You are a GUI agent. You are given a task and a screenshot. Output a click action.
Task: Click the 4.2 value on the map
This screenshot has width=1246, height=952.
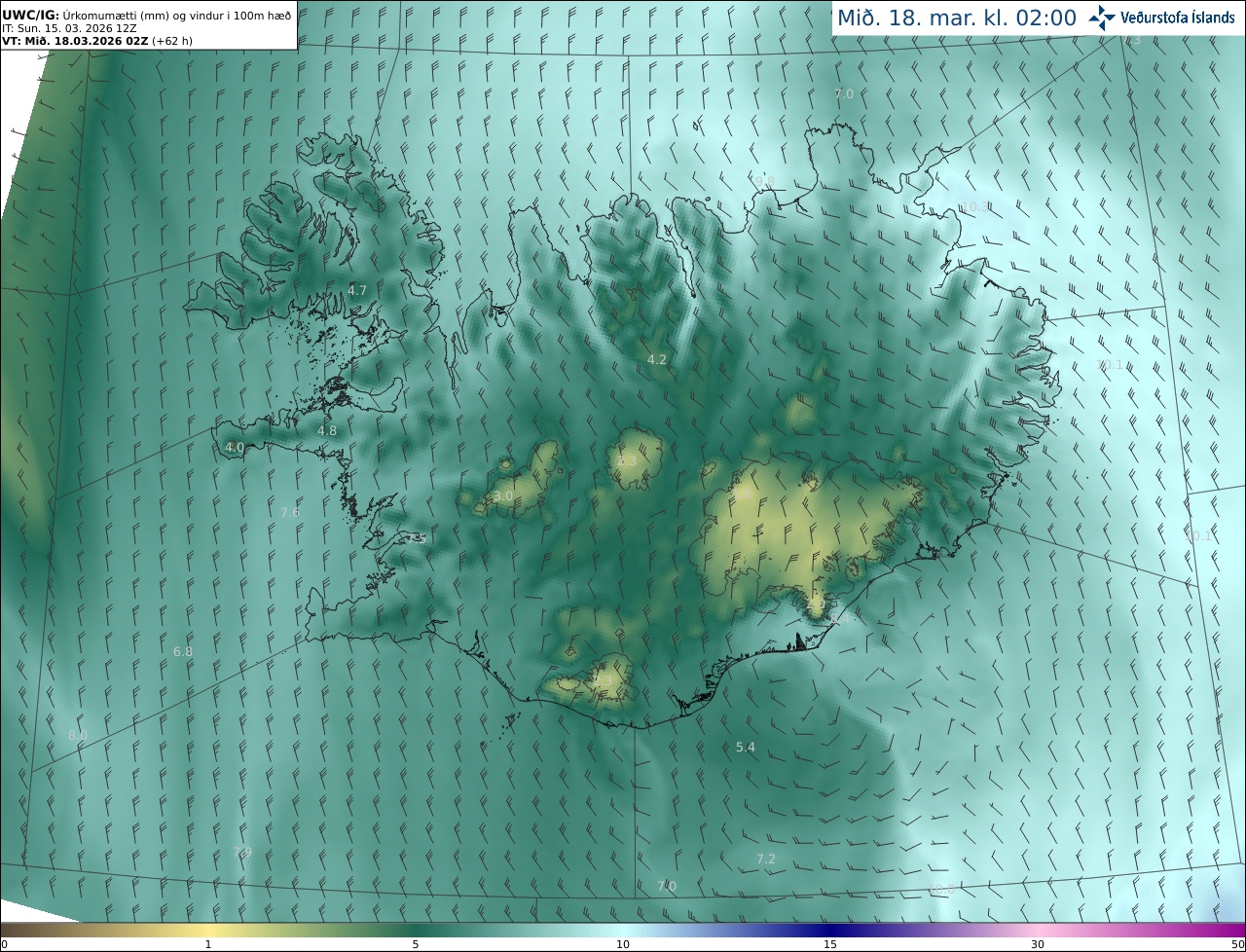[x=657, y=359]
